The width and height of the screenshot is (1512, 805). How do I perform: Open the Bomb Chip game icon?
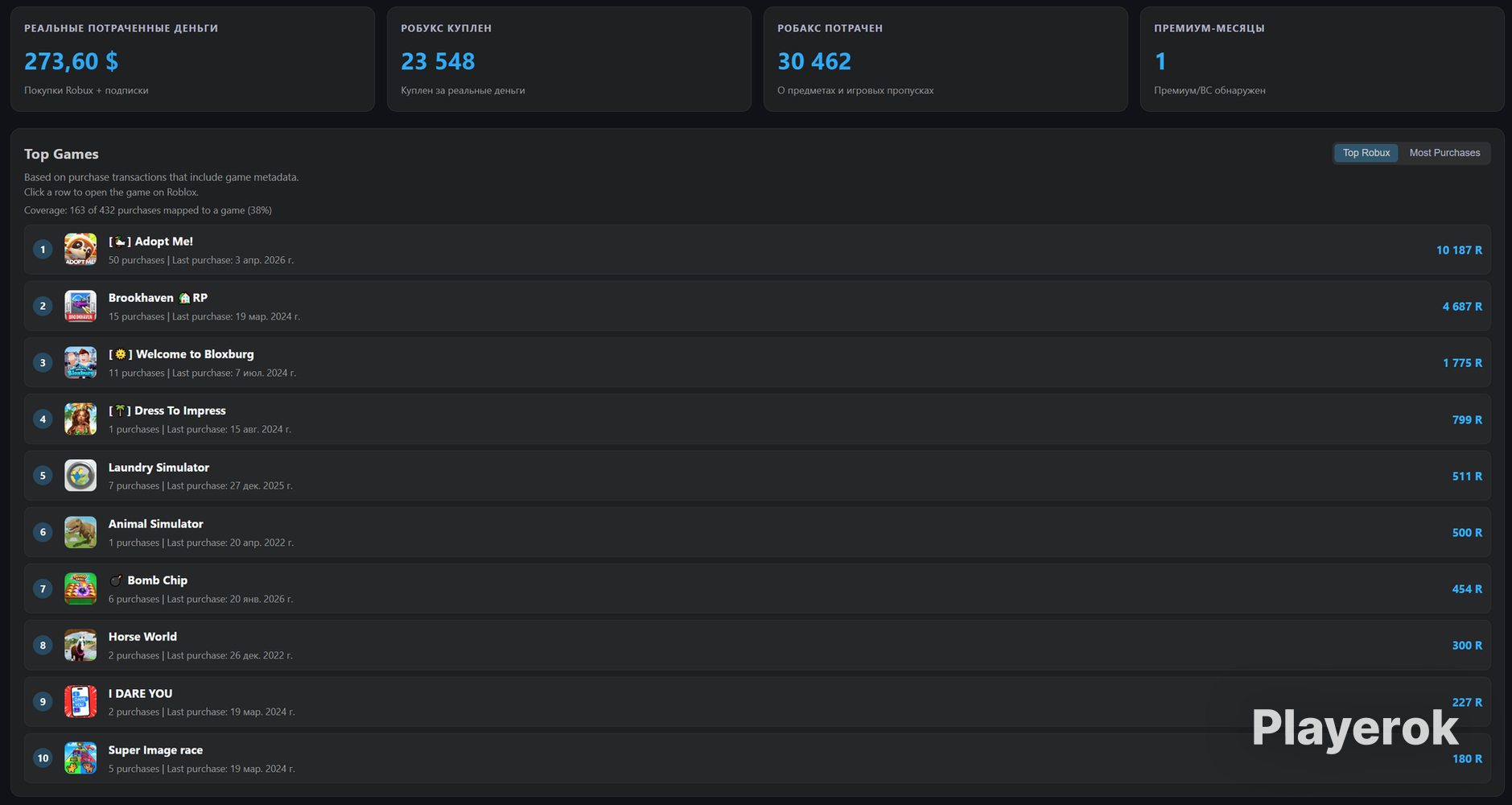[80, 588]
